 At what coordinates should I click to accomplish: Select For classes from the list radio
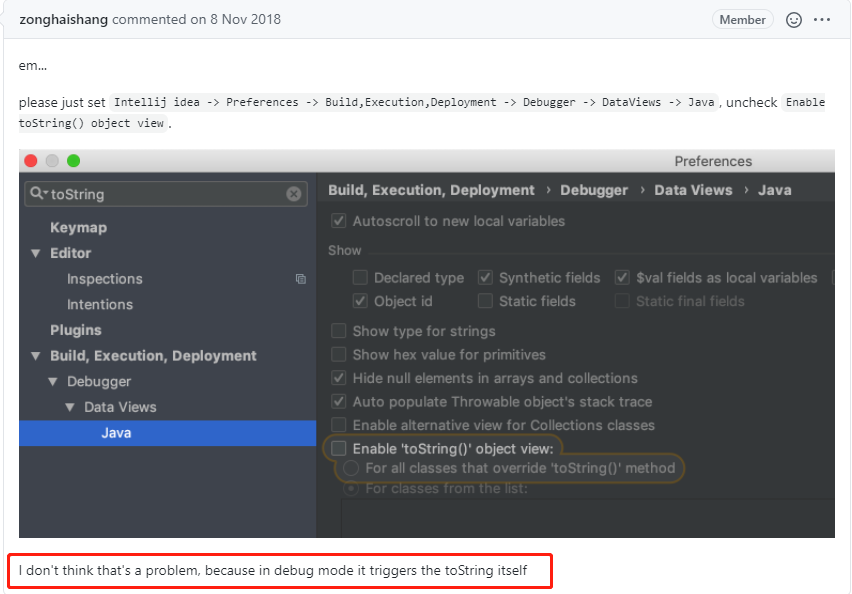[x=351, y=489]
